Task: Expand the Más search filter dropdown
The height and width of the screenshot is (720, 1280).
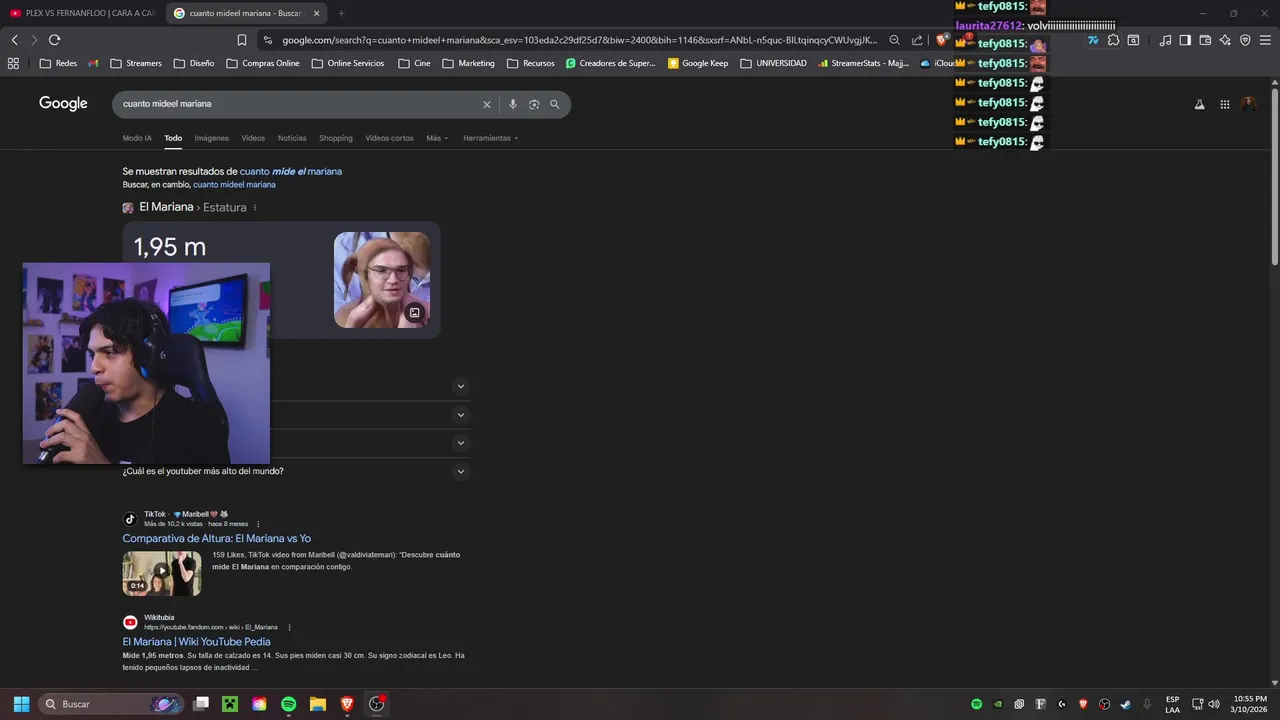Action: click(x=437, y=138)
